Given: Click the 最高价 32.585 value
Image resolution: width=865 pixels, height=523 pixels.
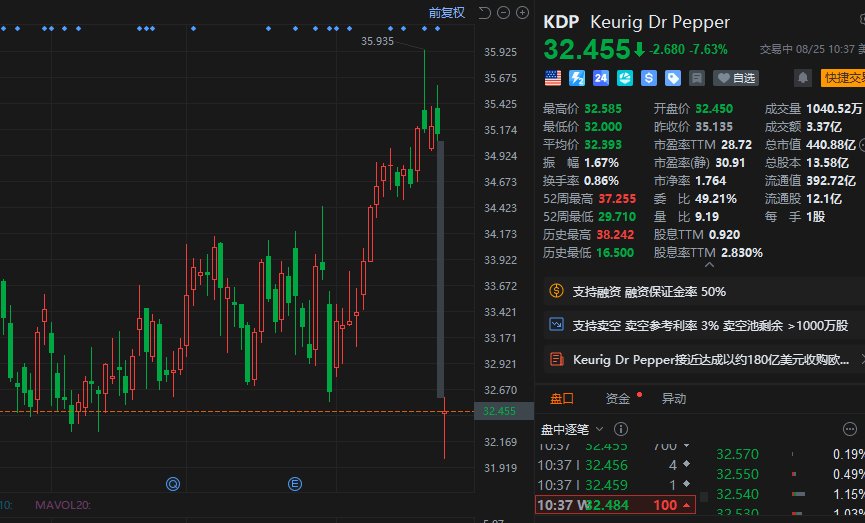Looking at the screenshot, I should point(603,109).
